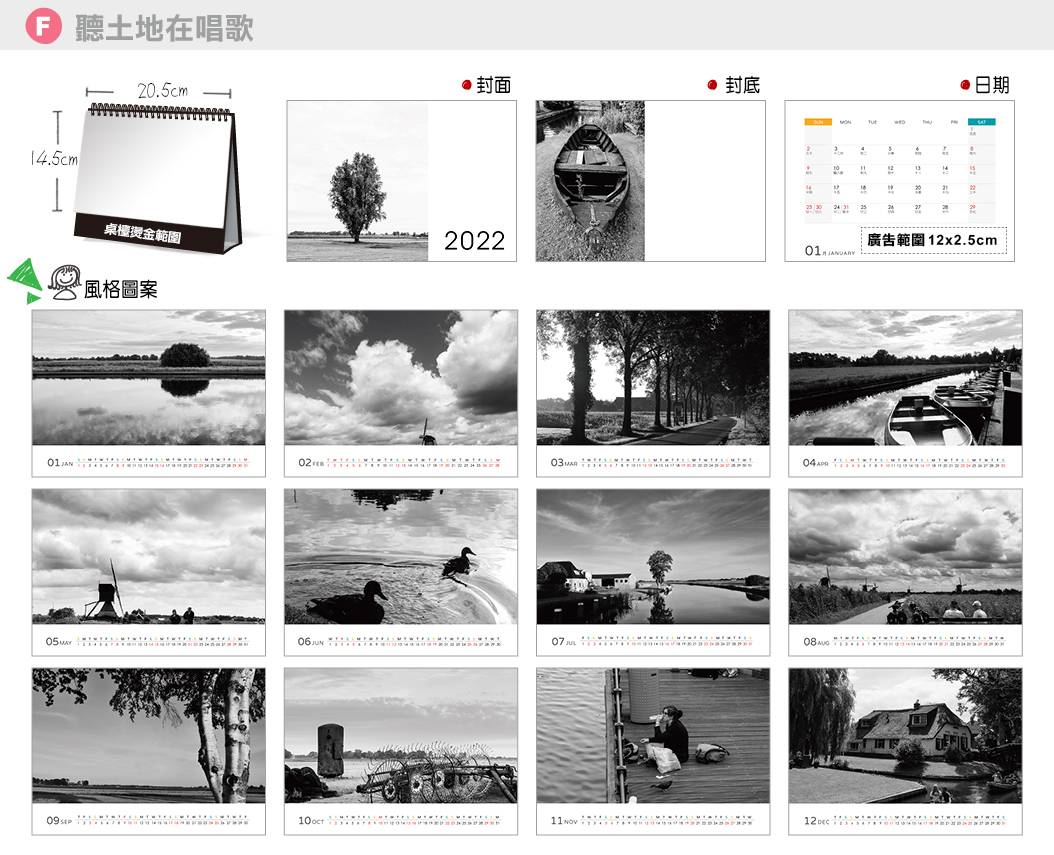
Task: Click the girl face icon beside 風格圖案
Action: [x=65, y=283]
